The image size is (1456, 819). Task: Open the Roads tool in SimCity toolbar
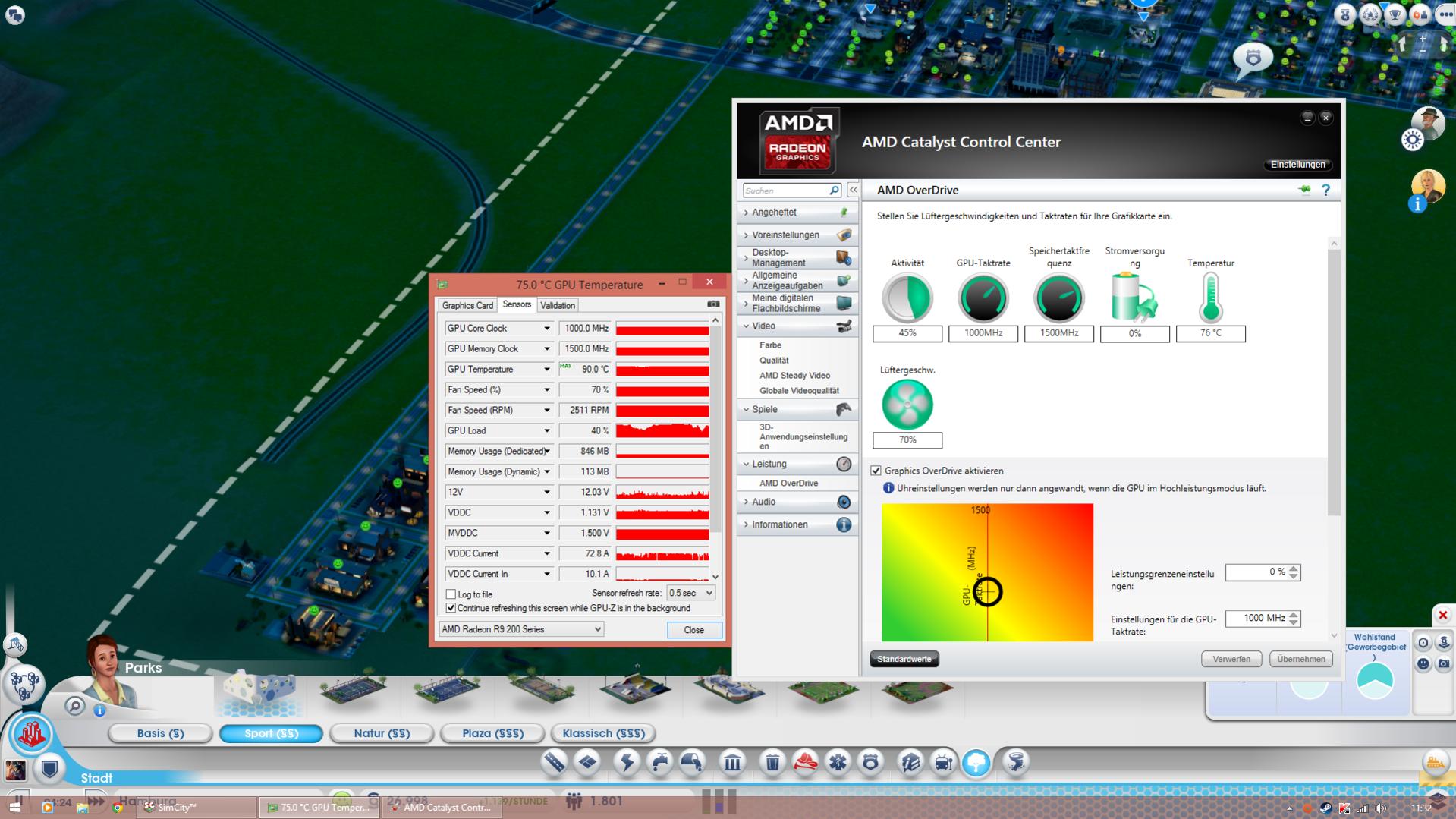[x=555, y=761]
